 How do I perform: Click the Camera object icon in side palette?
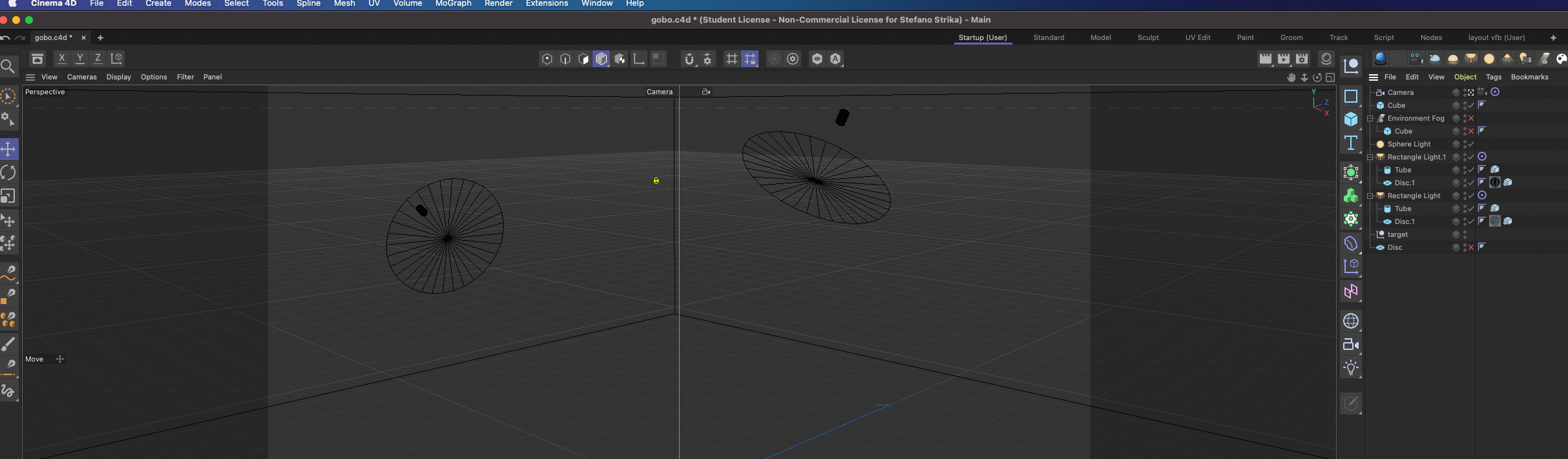pos(1350,345)
